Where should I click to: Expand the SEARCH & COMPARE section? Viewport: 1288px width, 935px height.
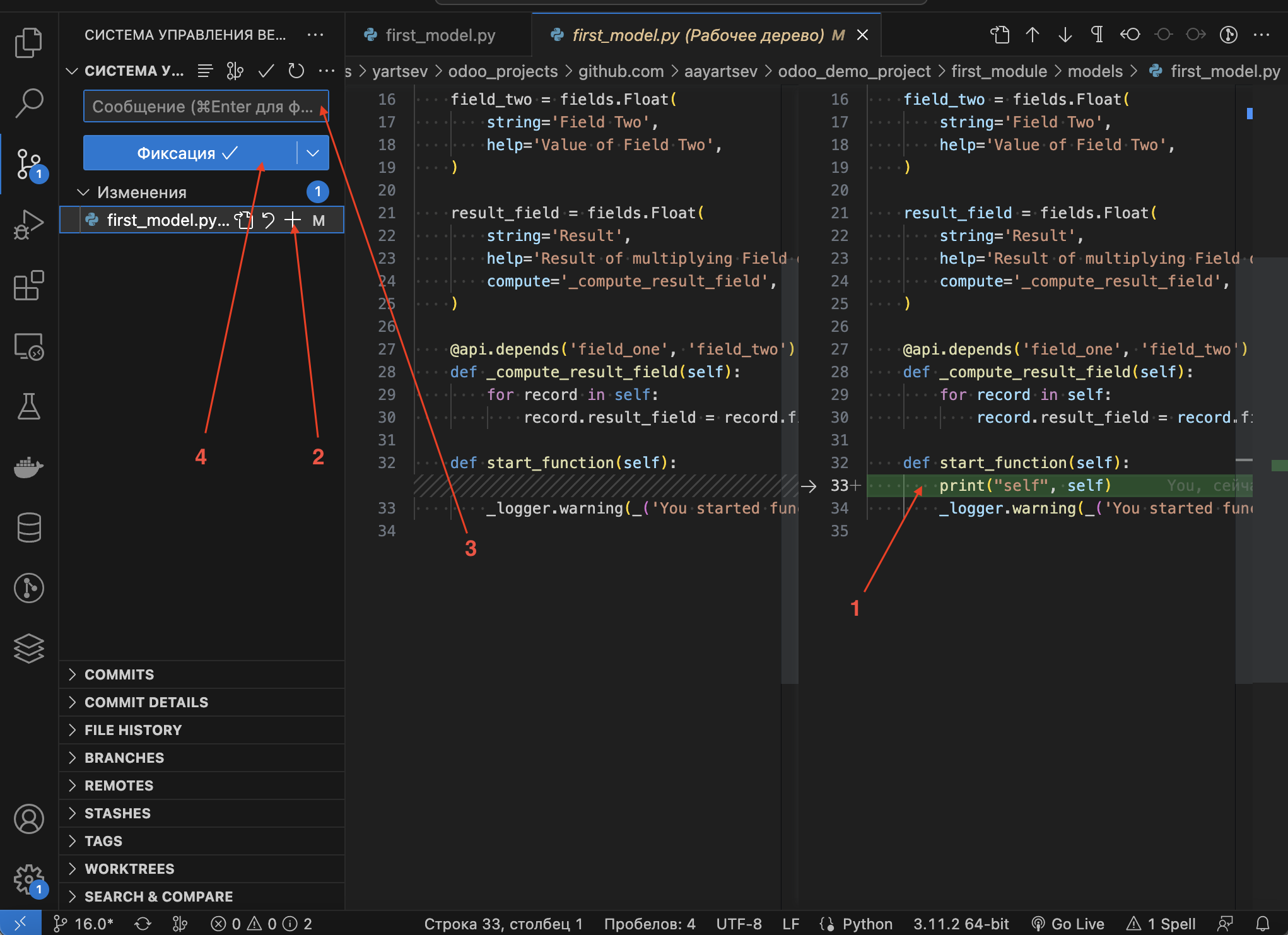pos(202,897)
